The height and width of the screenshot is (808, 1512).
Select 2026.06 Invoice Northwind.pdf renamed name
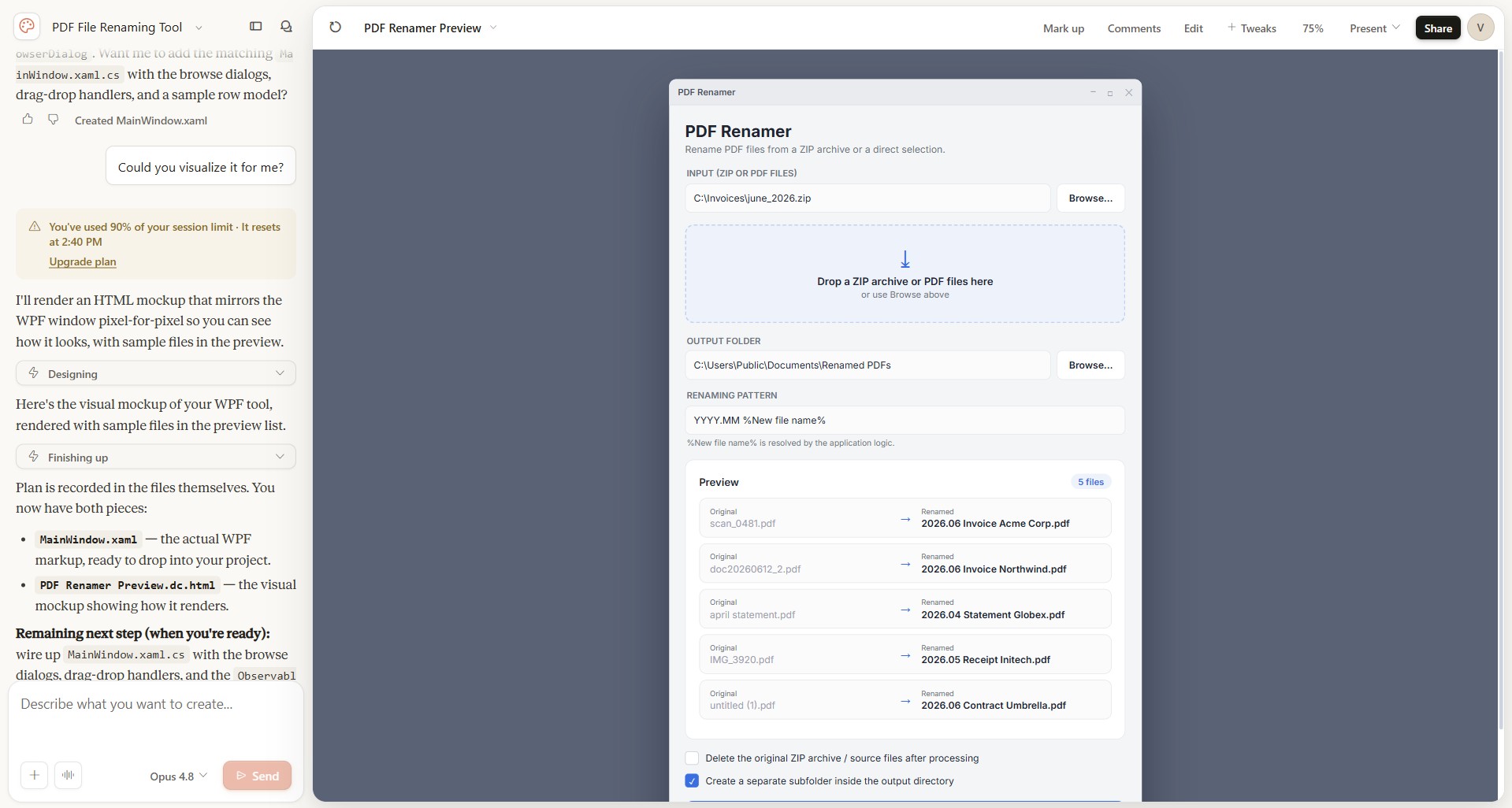[994, 569]
